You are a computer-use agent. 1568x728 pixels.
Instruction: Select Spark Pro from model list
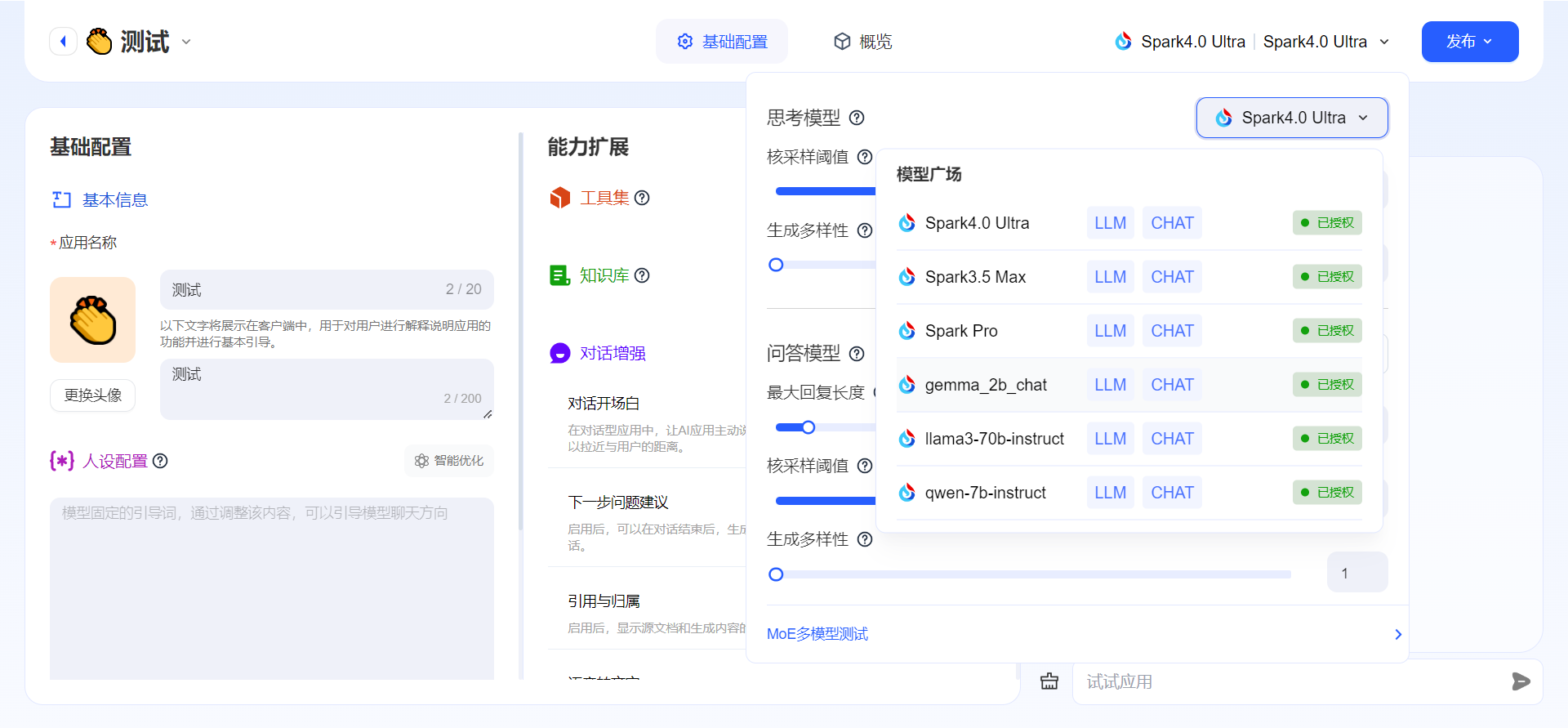[x=1129, y=331]
